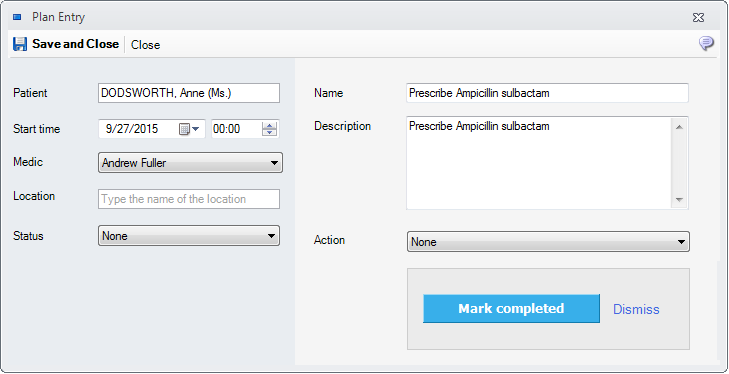Choose Close in the toolbar
Screen dimensions: 729x374
click(x=146, y=45)
